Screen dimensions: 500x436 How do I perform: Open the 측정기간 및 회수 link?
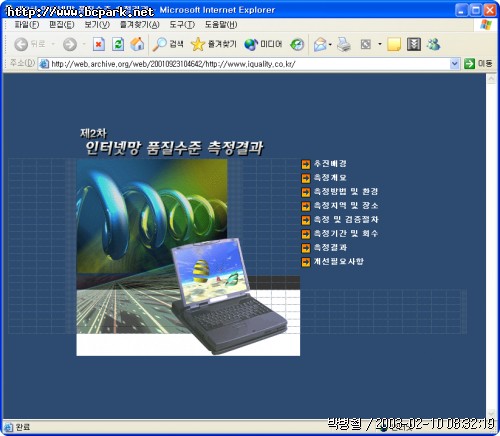tap(346, 234)
